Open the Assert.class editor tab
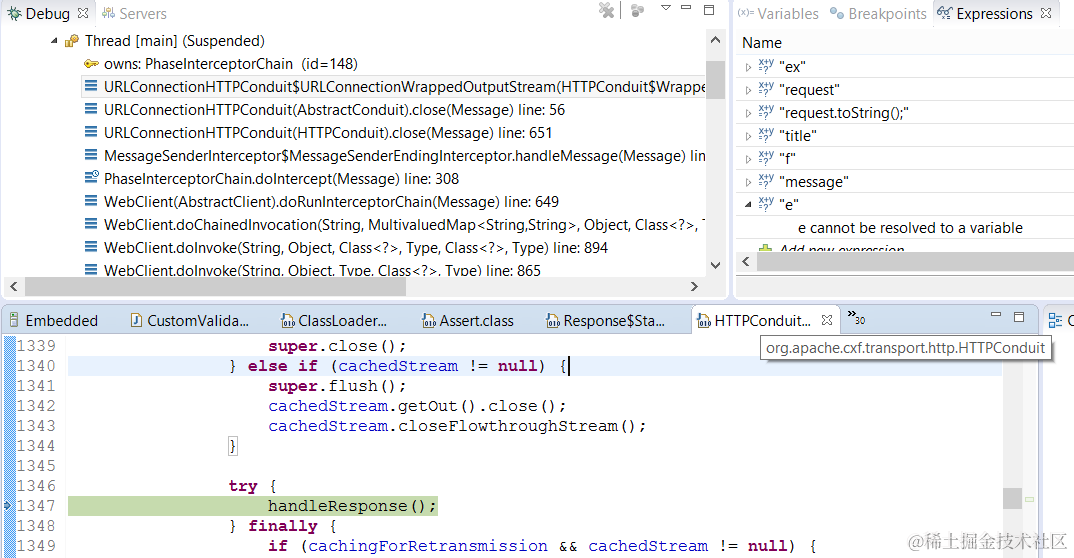Image resolution: width=1074 pixels, height=558 pixels. [x=468, y=321]
